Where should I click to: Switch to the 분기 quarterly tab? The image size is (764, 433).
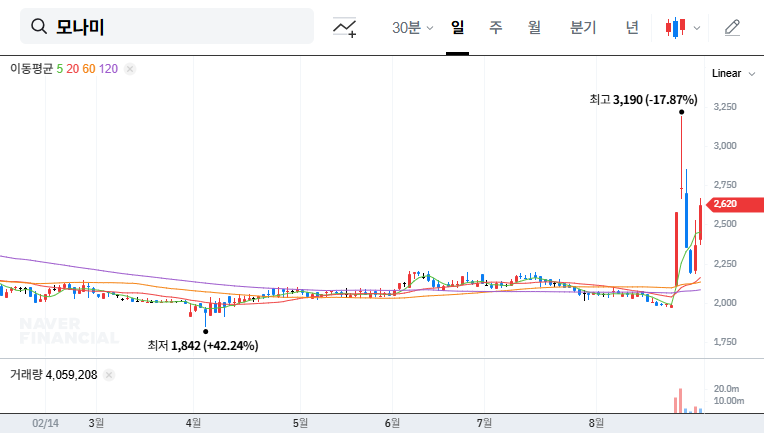(x=583, y=27)
